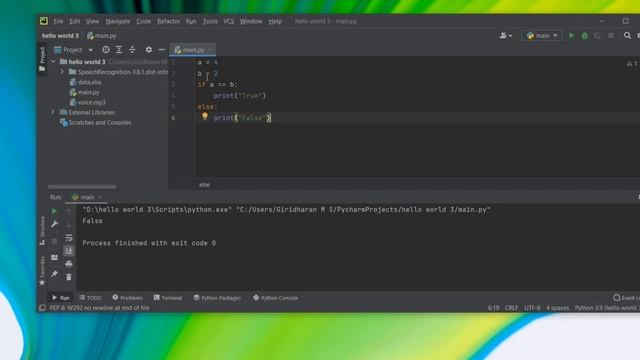The width and height of the screenshot is (640, 360).
Task: Hide the Project panel with minus icon
Action: coord(162,50)
